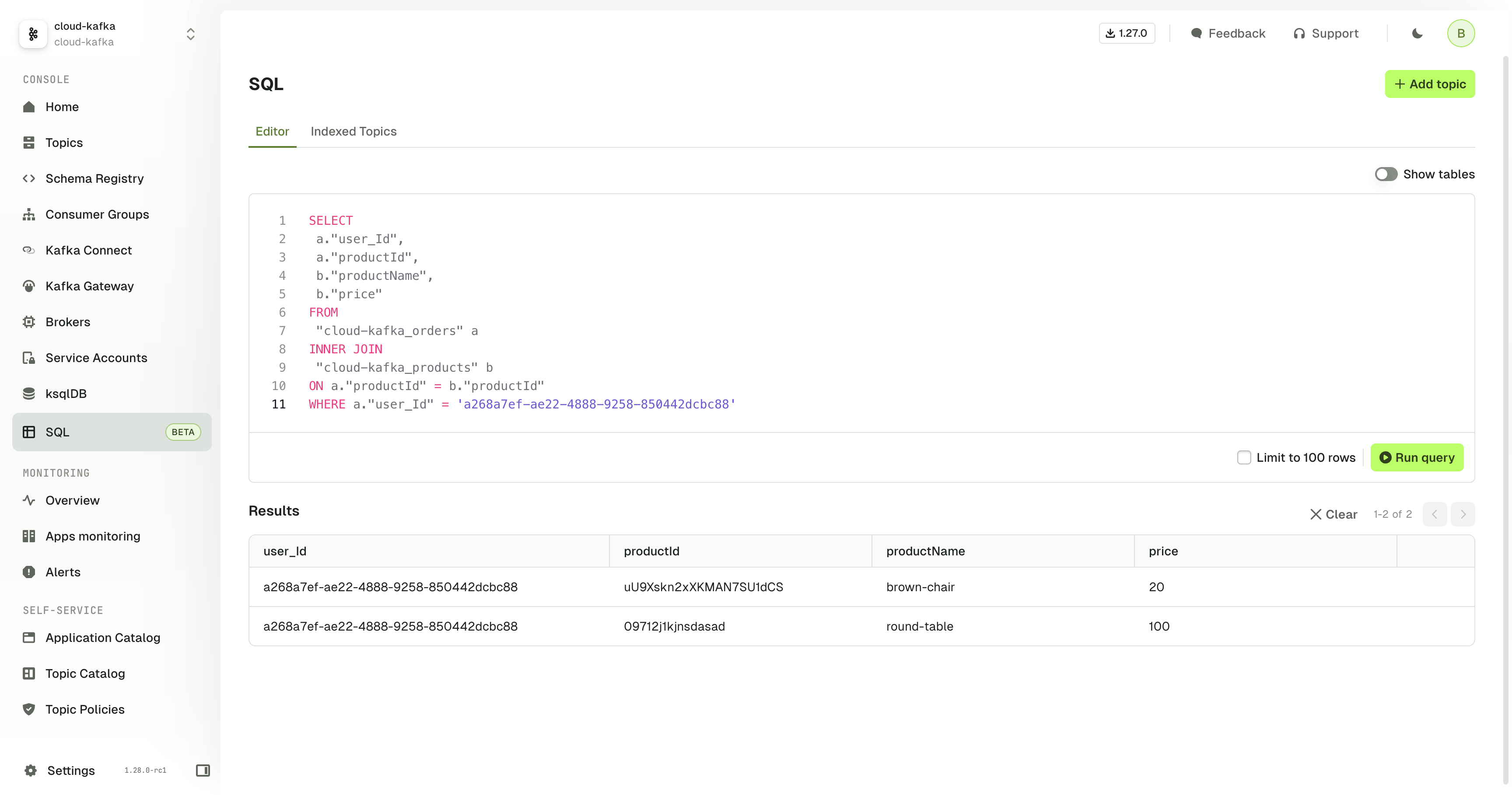Check Limit to 100 rows checkbox
This screenshot has width=1512, height=795.
(x=1244, y=457)
